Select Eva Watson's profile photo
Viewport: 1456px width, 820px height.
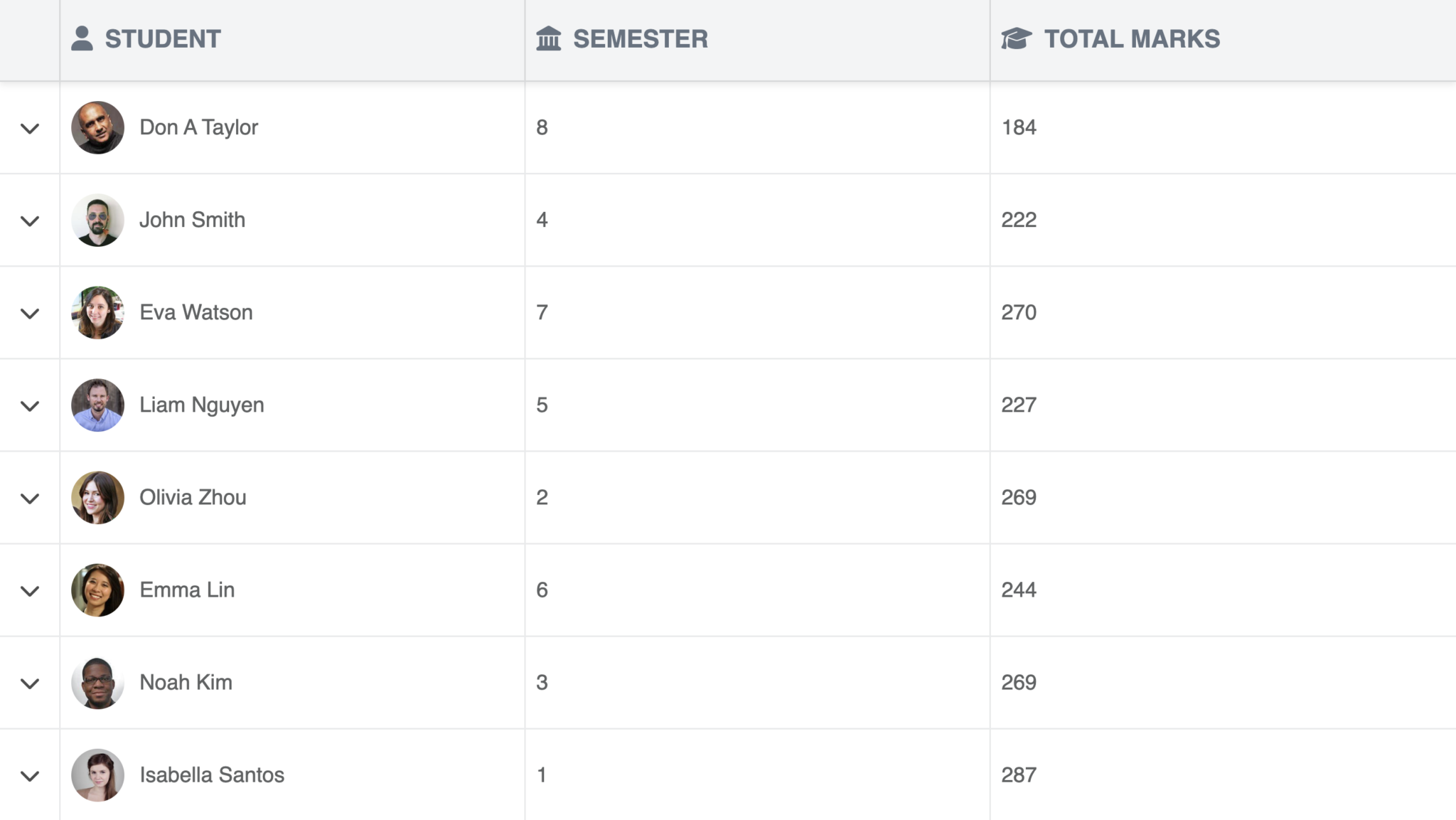coord(98,312)
